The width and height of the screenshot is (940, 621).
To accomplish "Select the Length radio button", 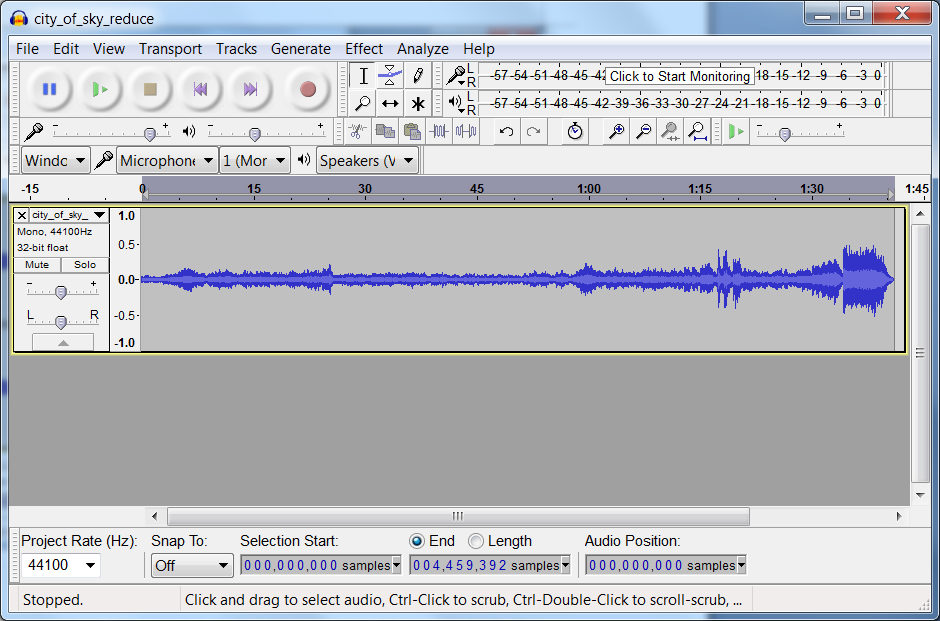I will tap(476, 541).
